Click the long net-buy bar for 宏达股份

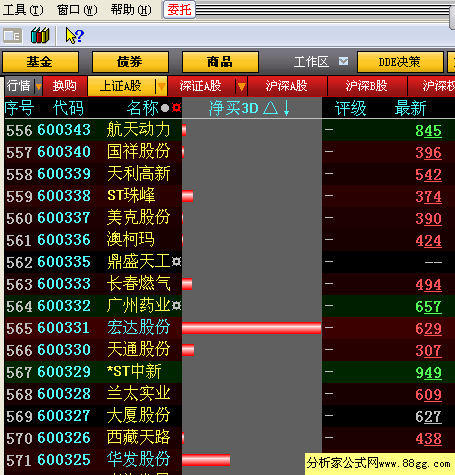click(x=252, y=328)
